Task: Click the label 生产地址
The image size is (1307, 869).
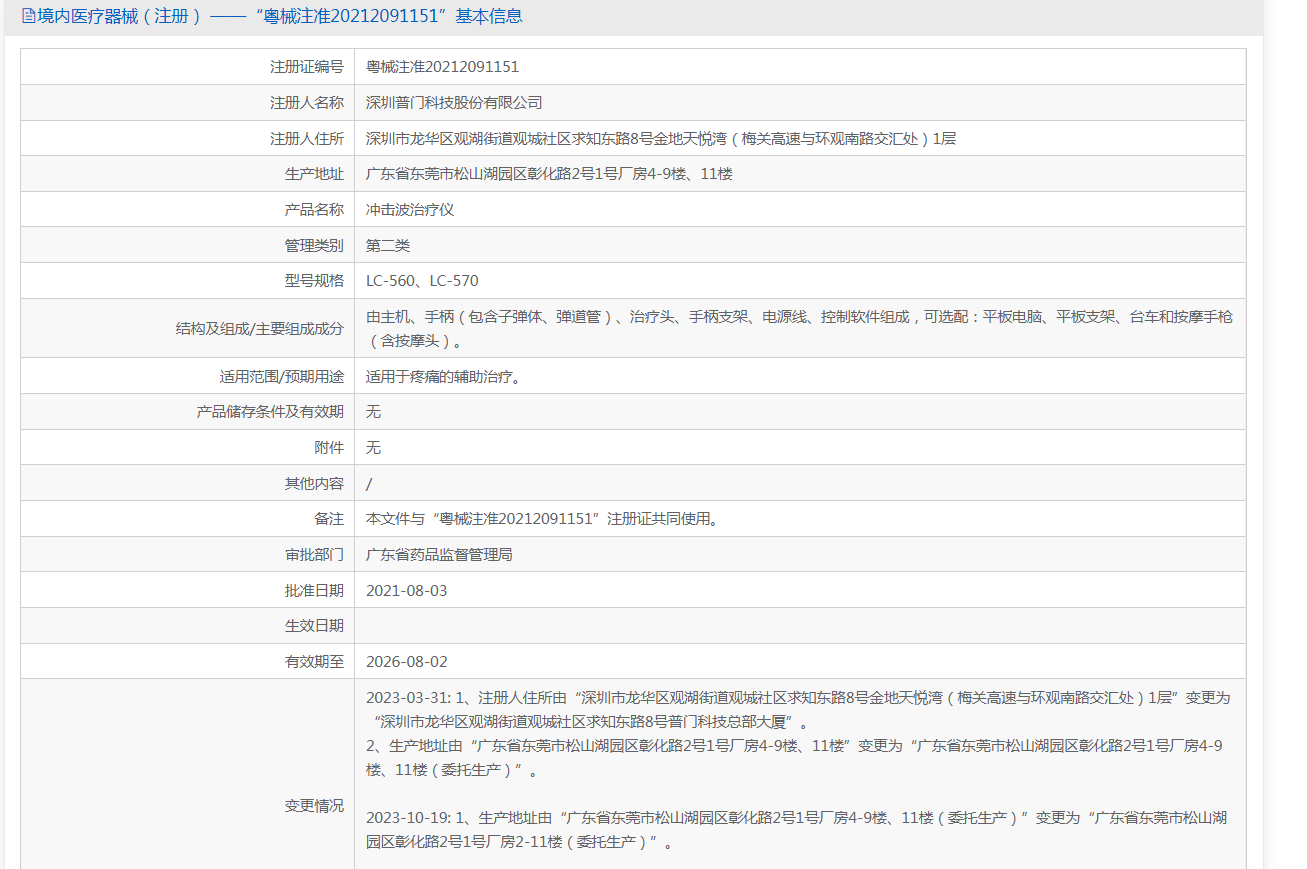Action: point(314,174)
